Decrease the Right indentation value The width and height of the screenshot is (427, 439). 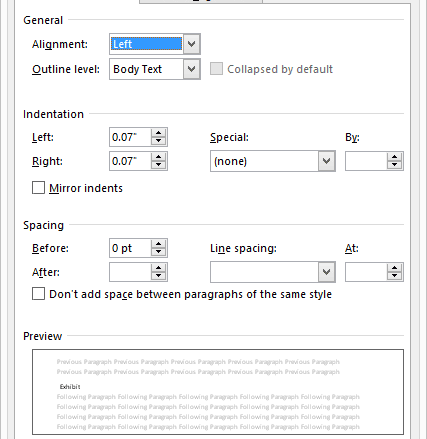coord(159,165)
